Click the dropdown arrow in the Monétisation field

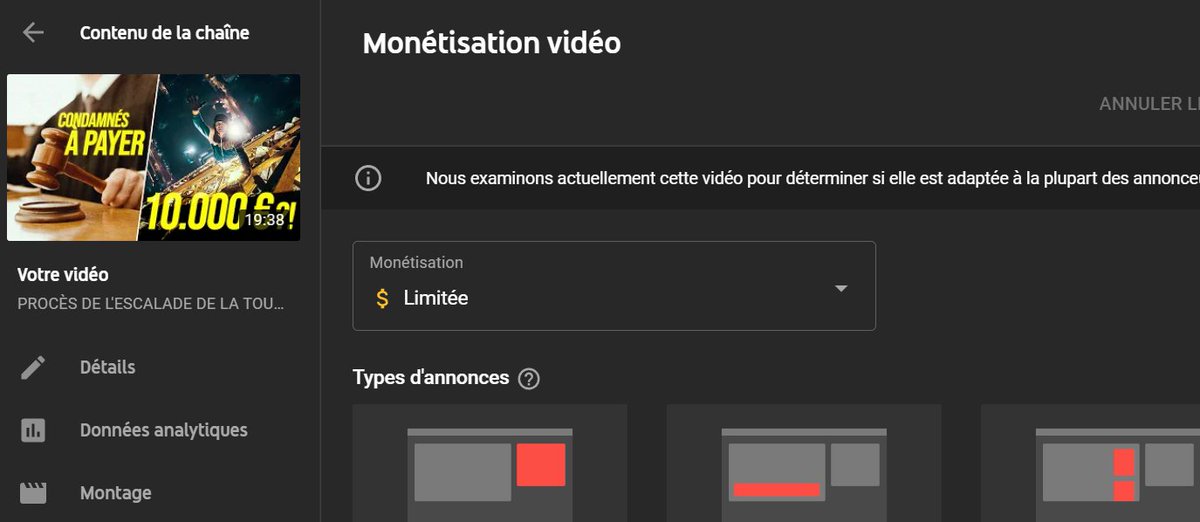(x=841, y=289)
